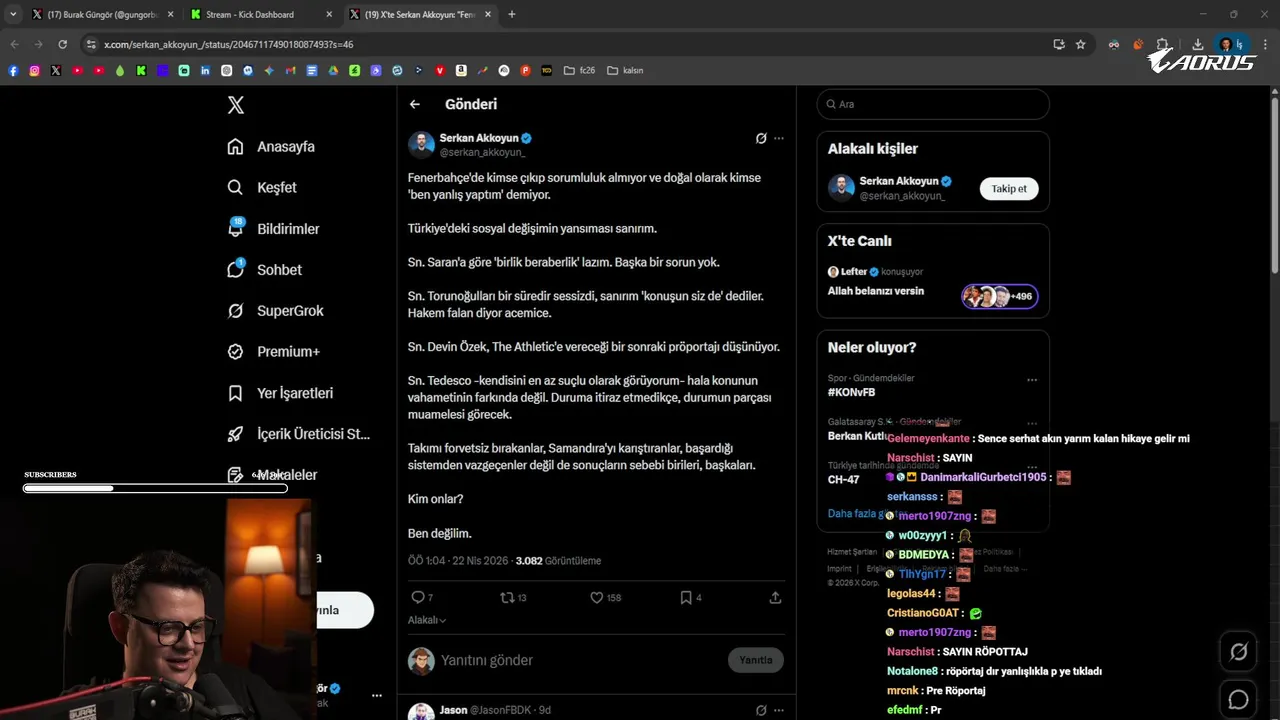Image resolution: width=1280 pixels, height=720 pixels.
Task: Open Premium+ in the sidebar
Action: 274,352
